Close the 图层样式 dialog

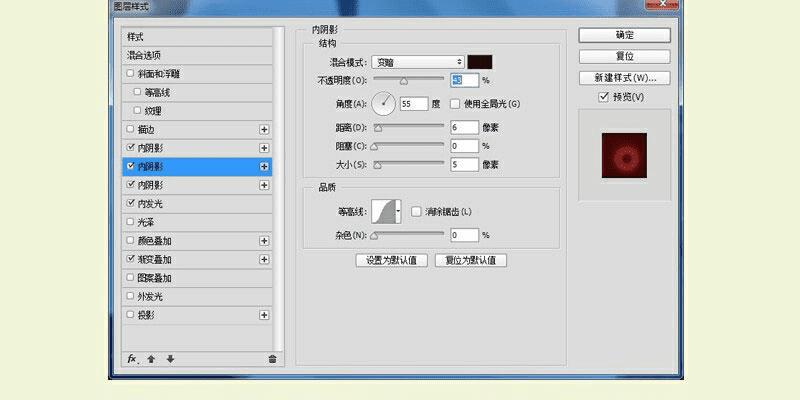662,4
